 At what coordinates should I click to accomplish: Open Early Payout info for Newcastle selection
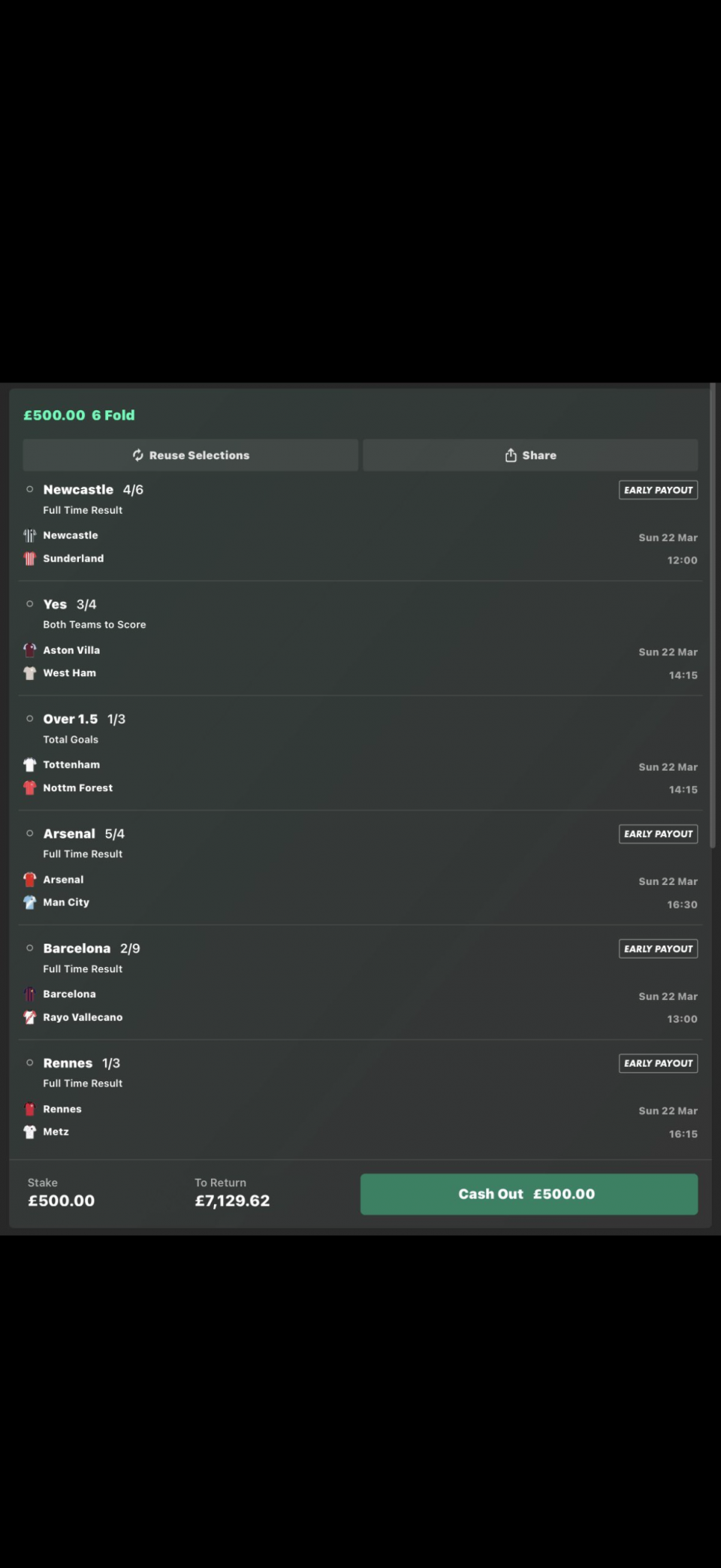tap(658, 490)
